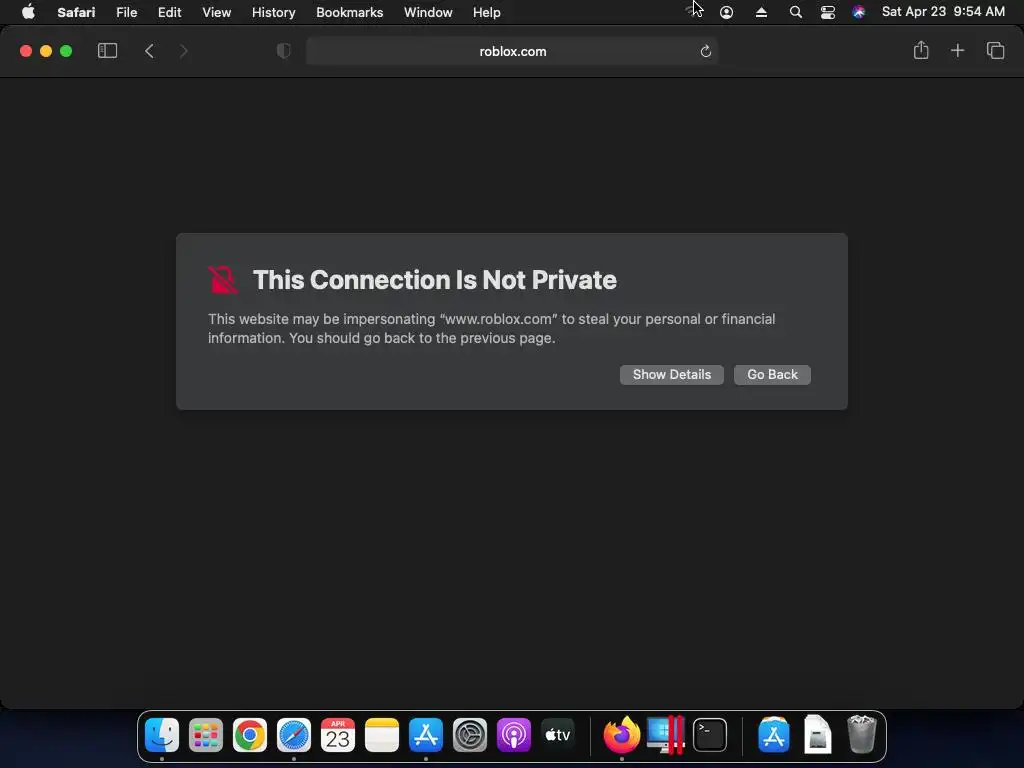Click the Go Back button

(772, 375)
